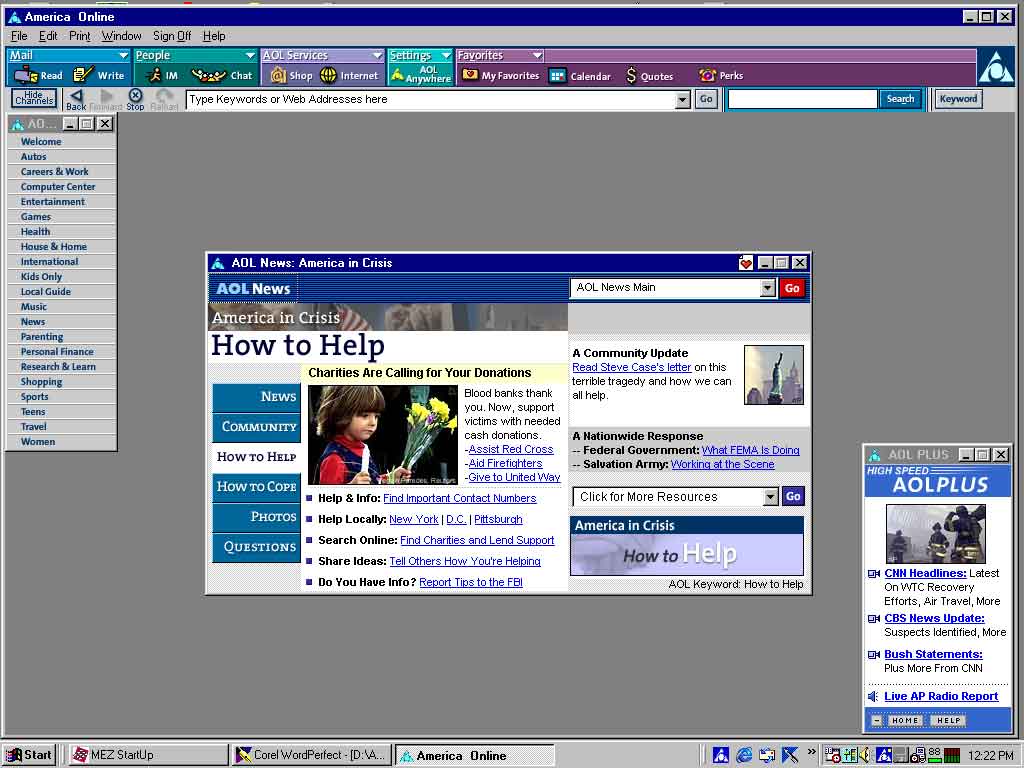Click Statue of Liberty thumbnail

774,375
